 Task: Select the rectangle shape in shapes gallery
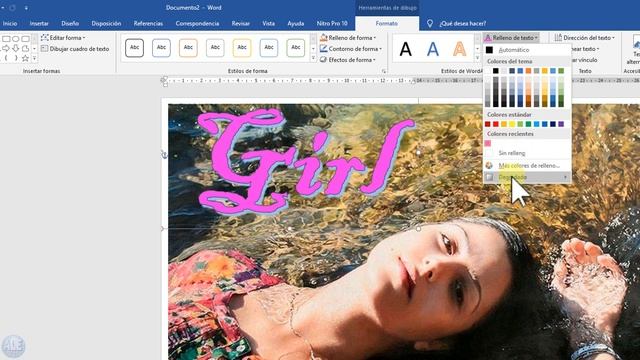coord(6,39)
